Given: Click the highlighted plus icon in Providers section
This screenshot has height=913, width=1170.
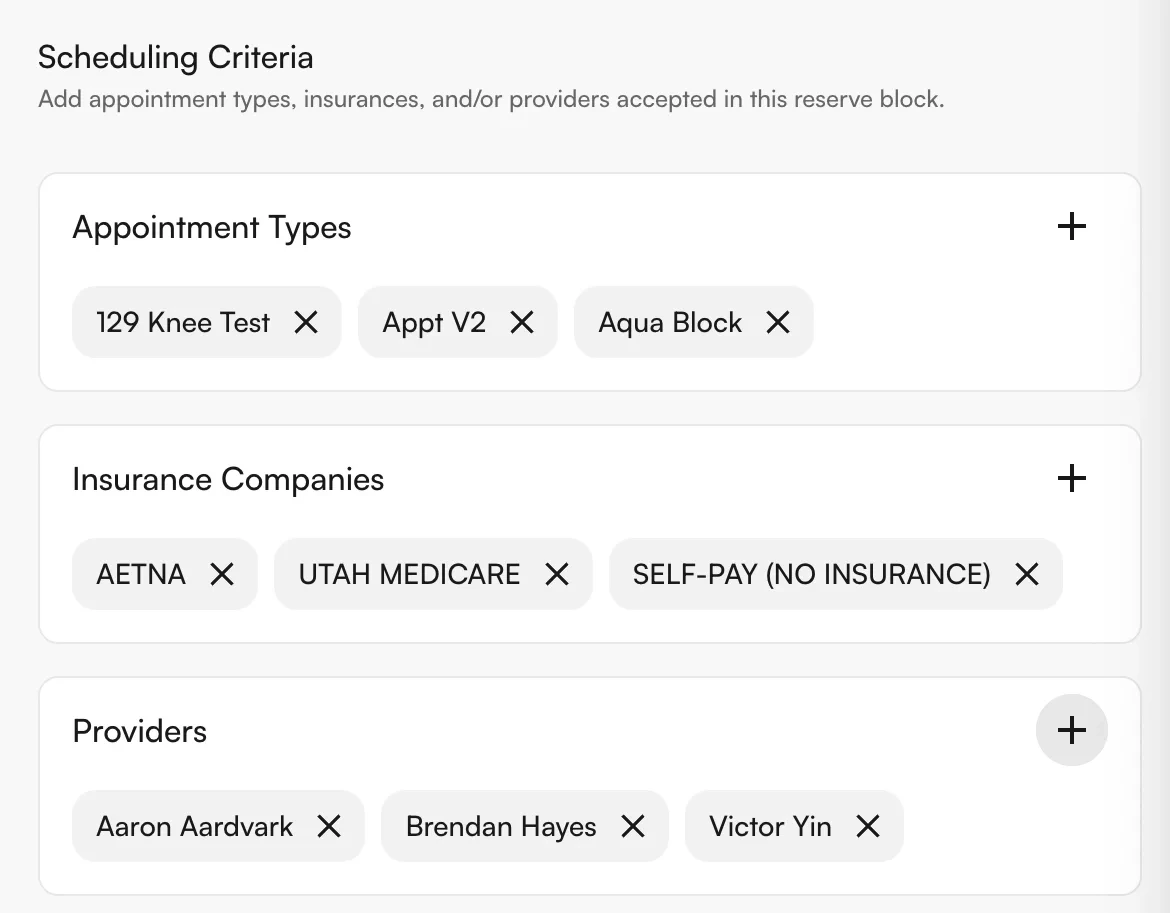Looking at the screenshot, I should point(1071,730).
